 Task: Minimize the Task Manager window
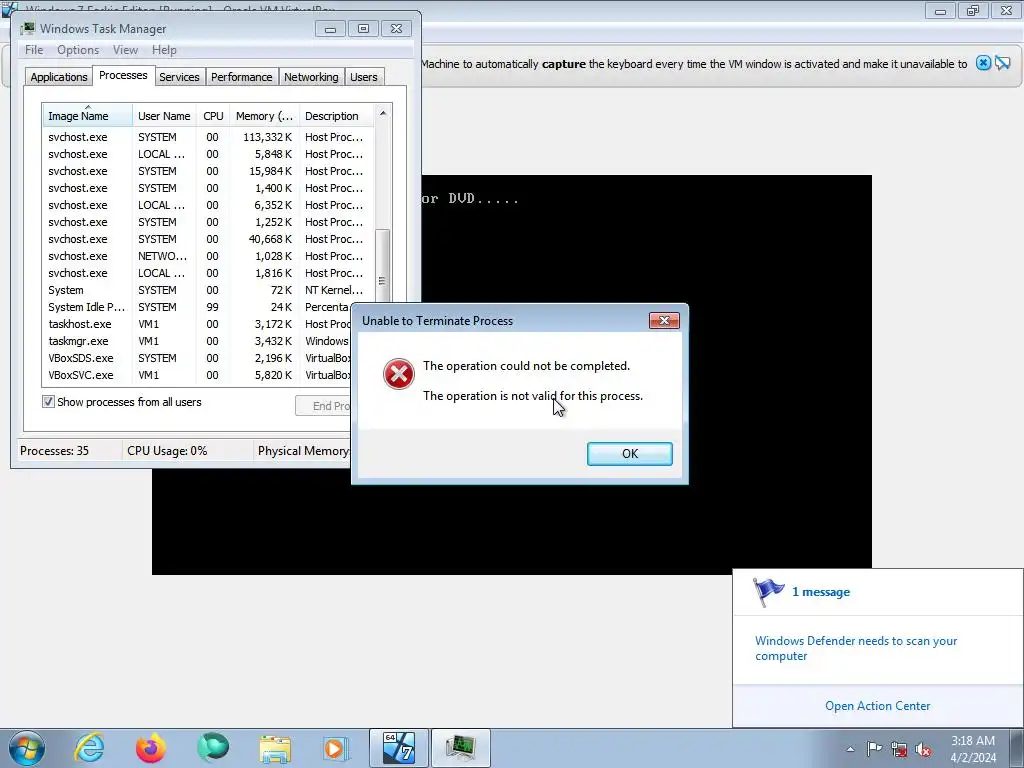point(330,29)
